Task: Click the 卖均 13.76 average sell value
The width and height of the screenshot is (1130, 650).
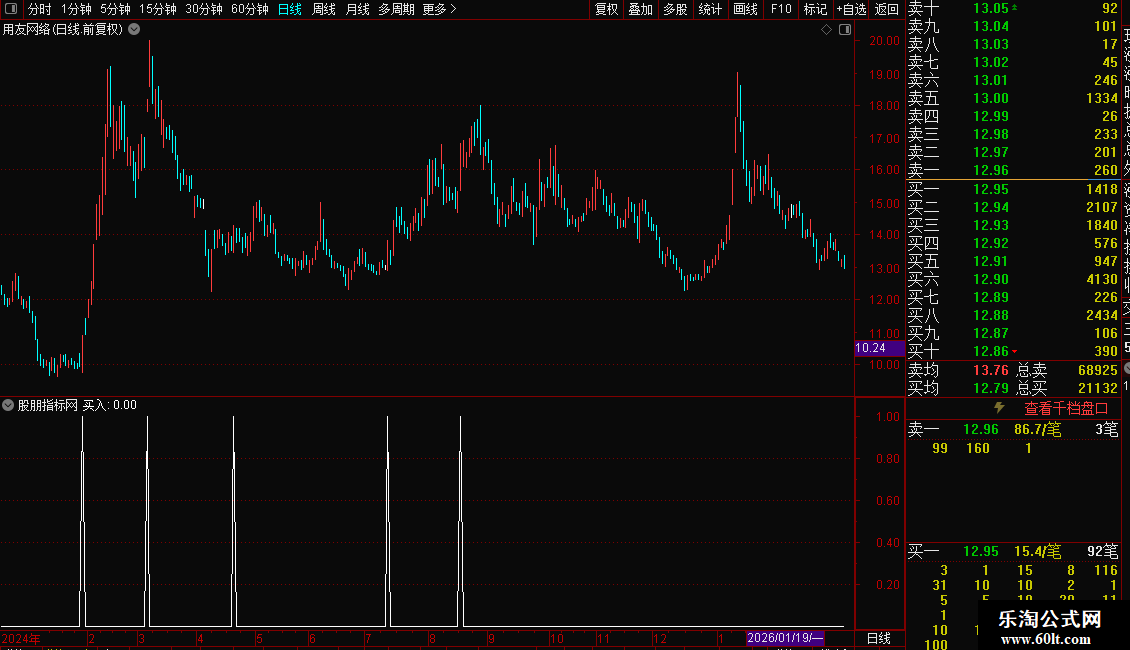Action: (x=991, y=370)
